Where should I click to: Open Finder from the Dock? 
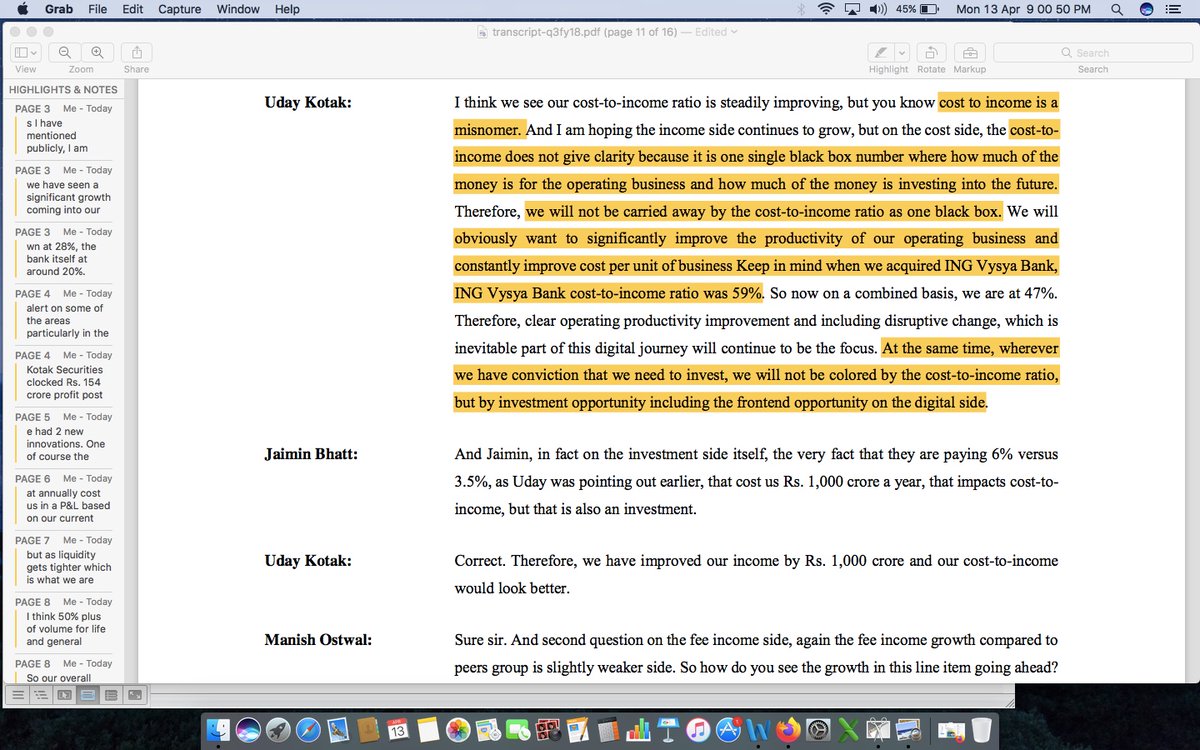[x=219, y=730]
